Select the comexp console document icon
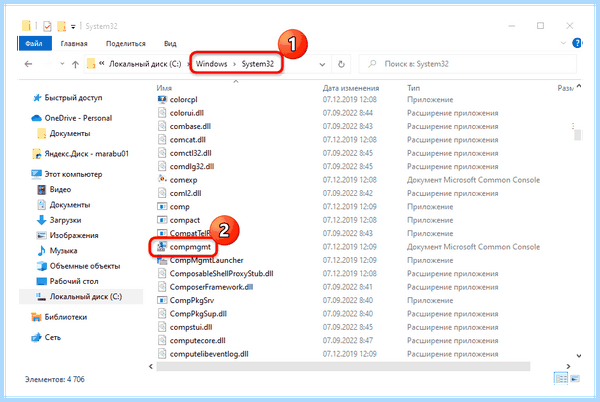The width and height of the screenshot is (600, 402). pyautogui.click(x=162, y=179)
